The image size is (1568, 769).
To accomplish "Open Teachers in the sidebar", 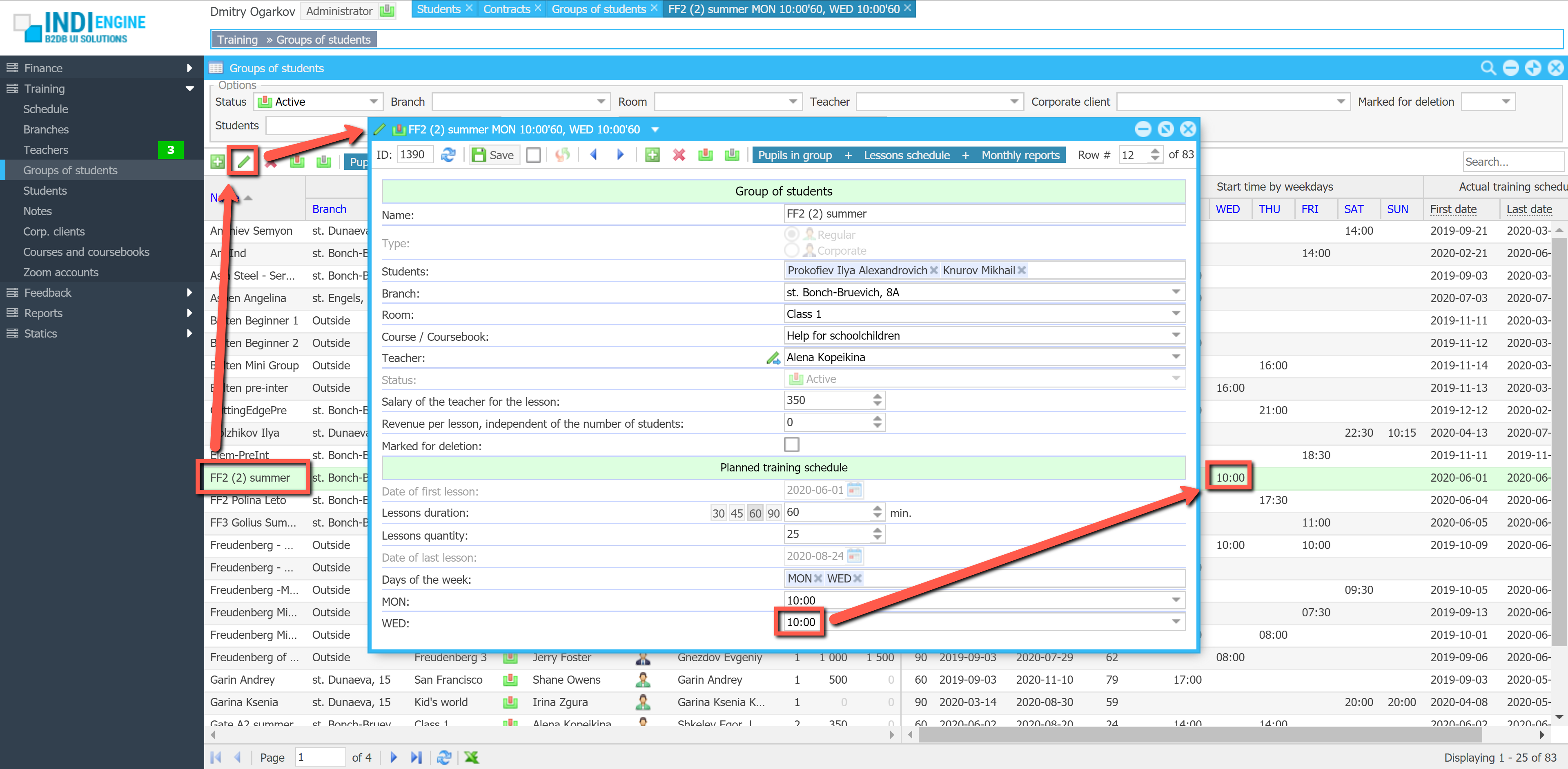I will (46, 150).
